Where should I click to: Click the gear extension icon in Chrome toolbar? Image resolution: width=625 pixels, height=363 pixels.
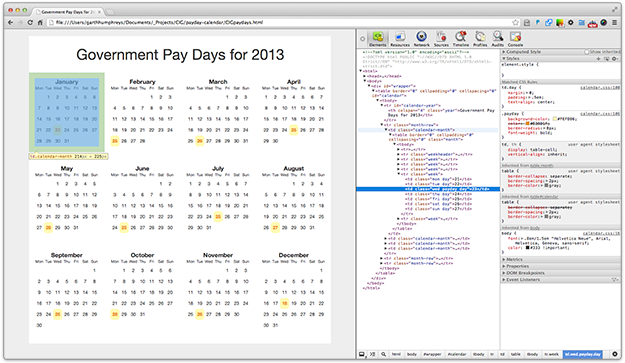tap(570, 23)
